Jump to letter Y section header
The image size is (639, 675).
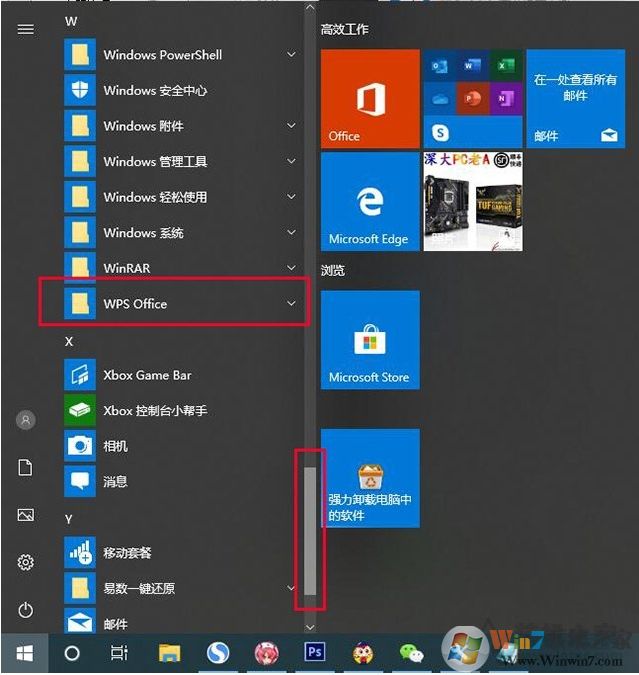[x=68, y=519]
